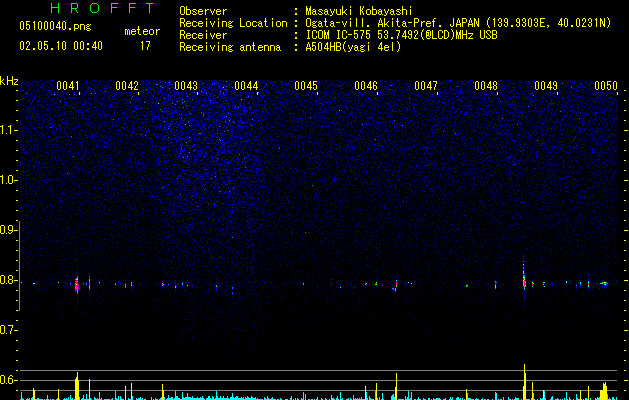
Task: Click the meteor count 17
Action: point(145,46)
